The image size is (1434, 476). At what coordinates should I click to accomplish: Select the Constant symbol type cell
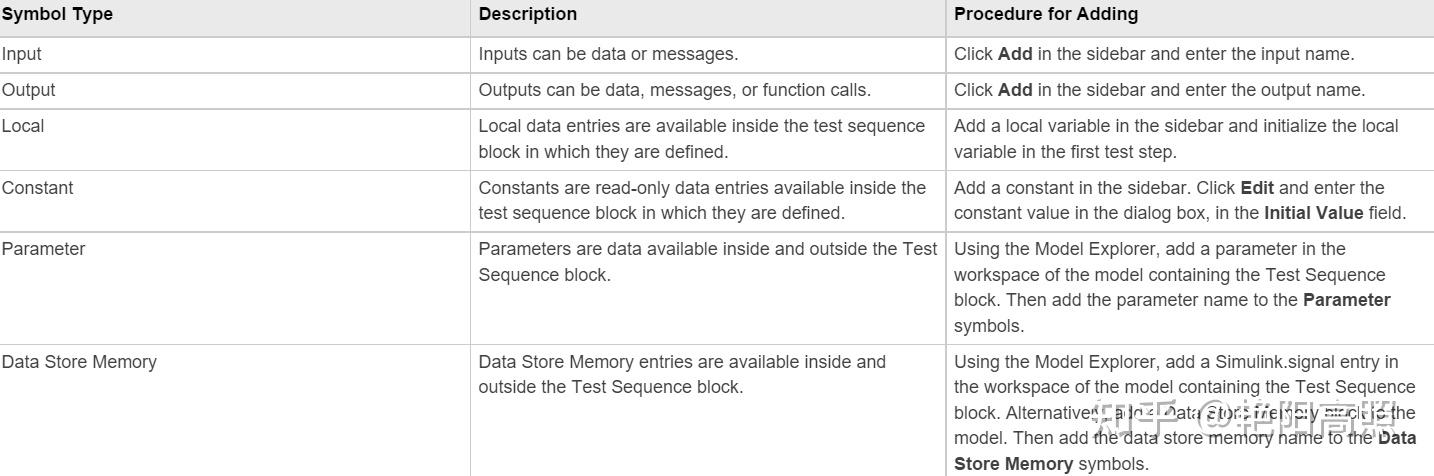tap(37, 188)
